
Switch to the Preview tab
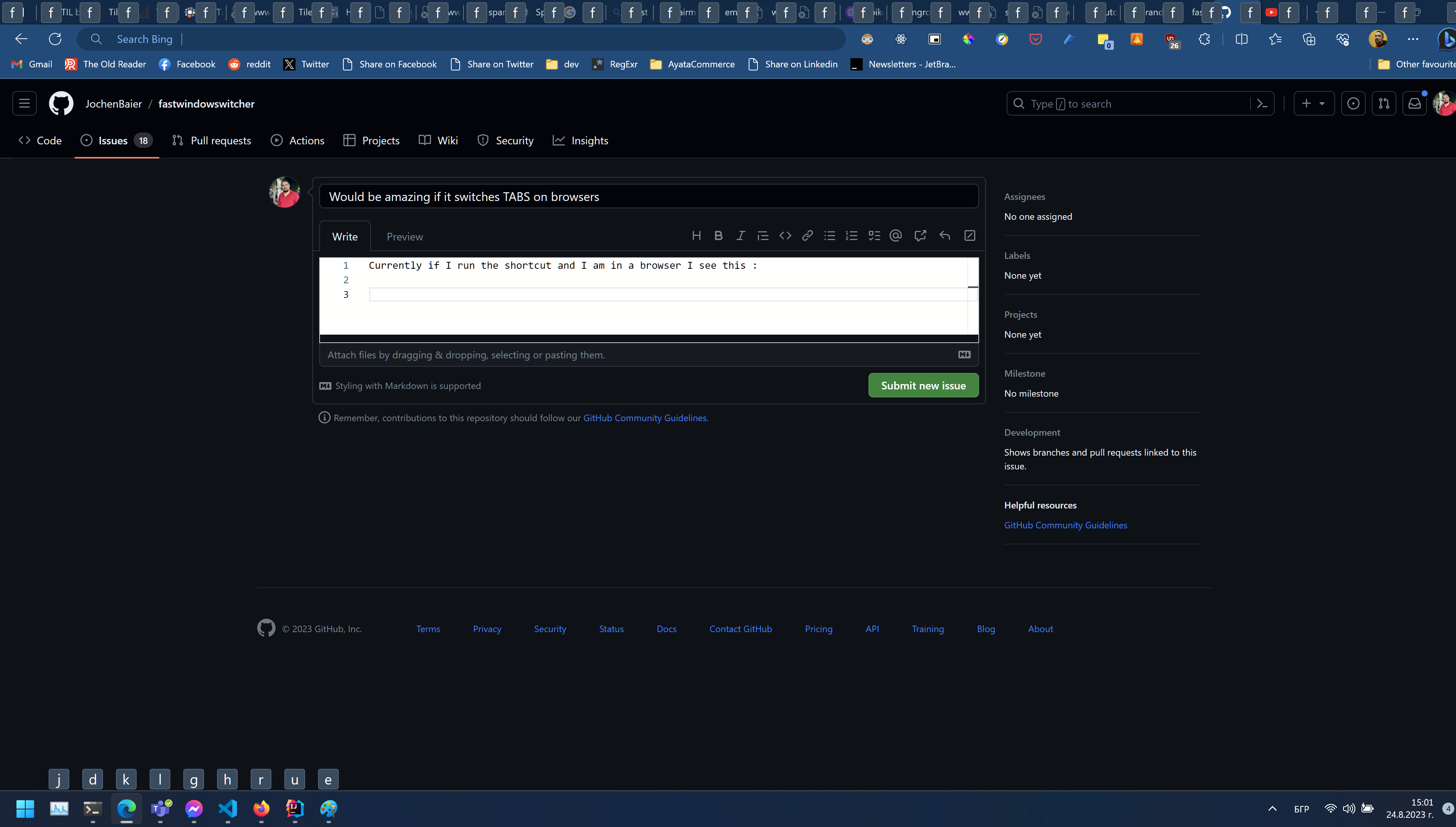click(x=404, y=236)
